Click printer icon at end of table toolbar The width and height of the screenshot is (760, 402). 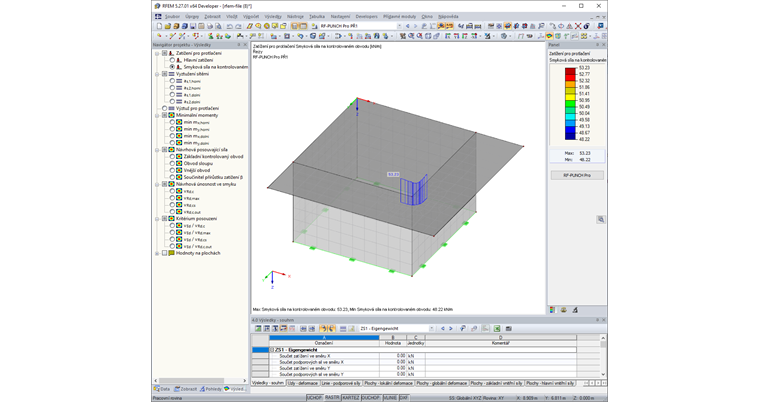[x=508, y=328]
